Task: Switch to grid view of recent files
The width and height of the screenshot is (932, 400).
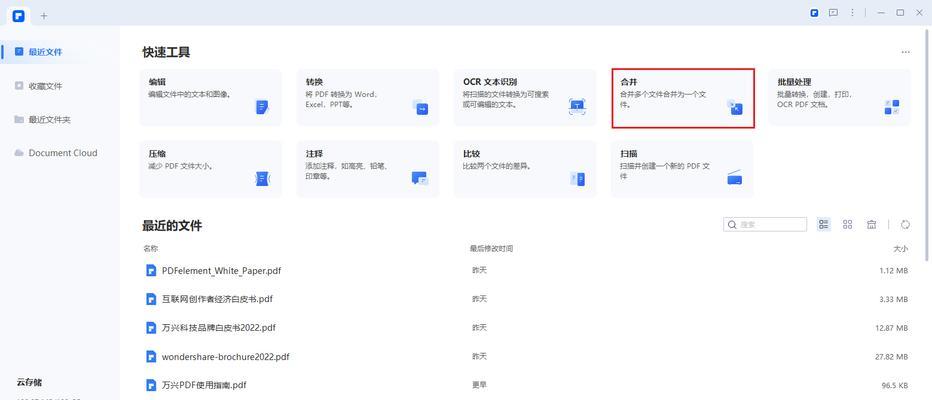Action: tap(848, 224)
